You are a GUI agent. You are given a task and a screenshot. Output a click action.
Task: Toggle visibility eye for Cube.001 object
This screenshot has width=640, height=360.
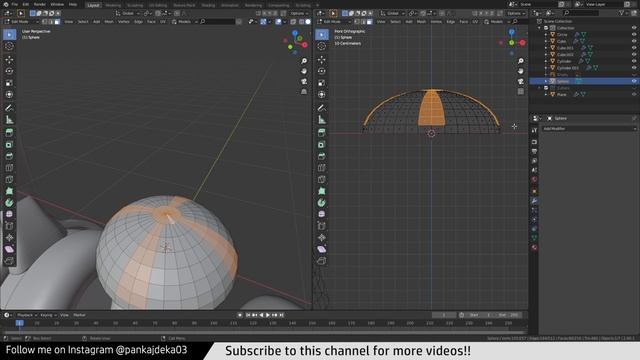(634, 48)
